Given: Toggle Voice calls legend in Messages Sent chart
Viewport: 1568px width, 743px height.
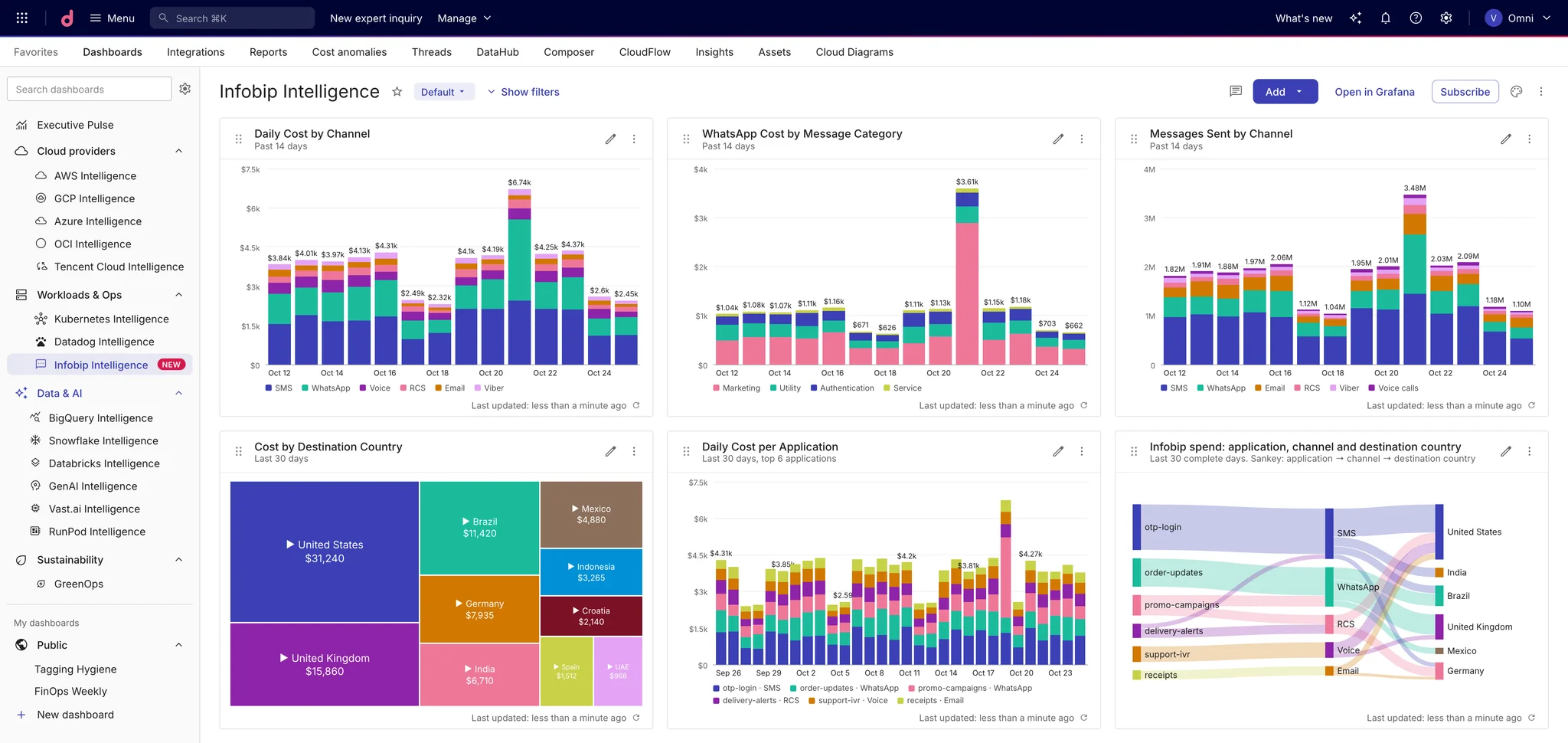Looking at the screenshot, I should click(1393, 388).
